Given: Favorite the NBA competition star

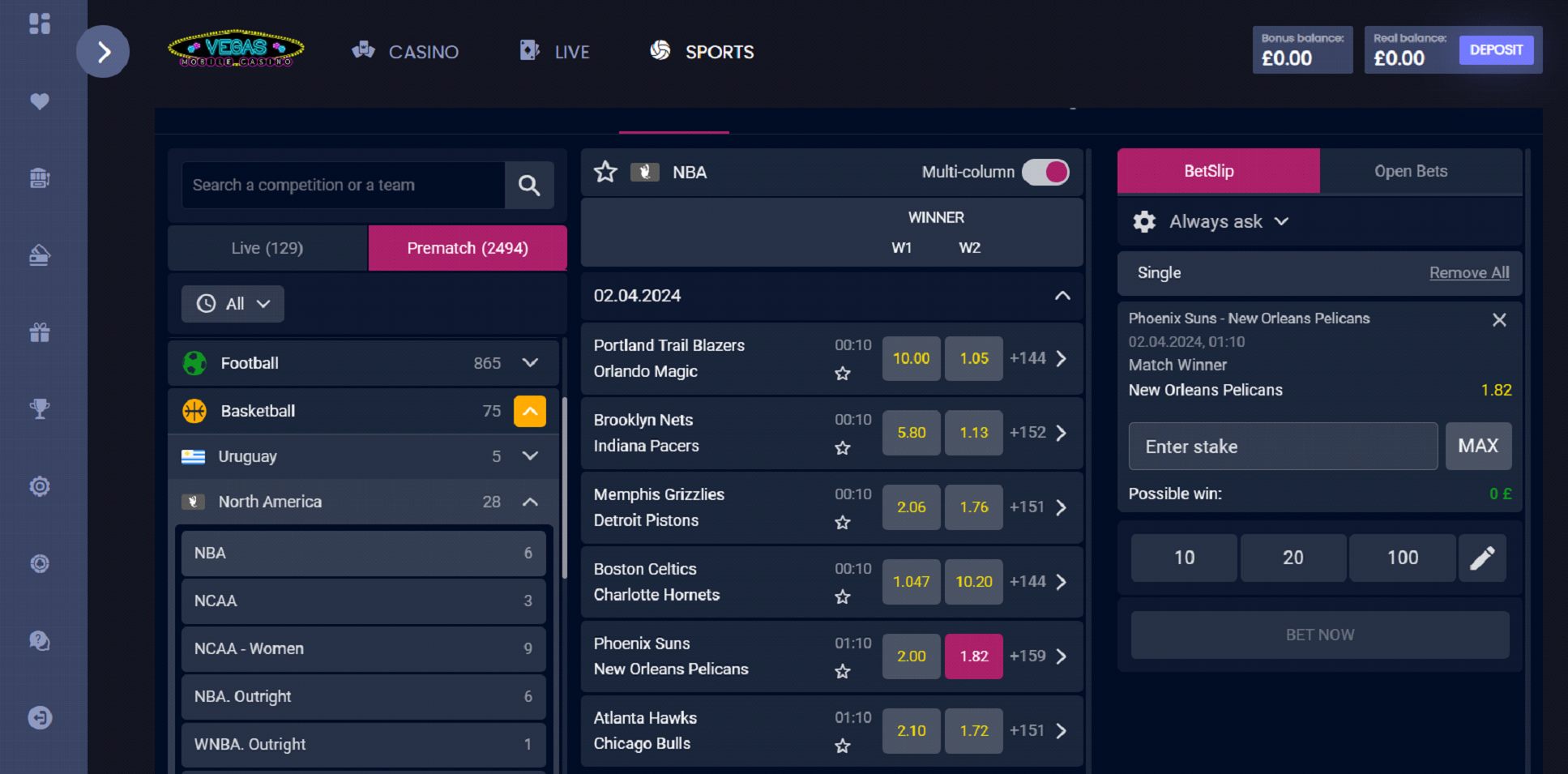Looking at the screenshot, I should 605,172.
